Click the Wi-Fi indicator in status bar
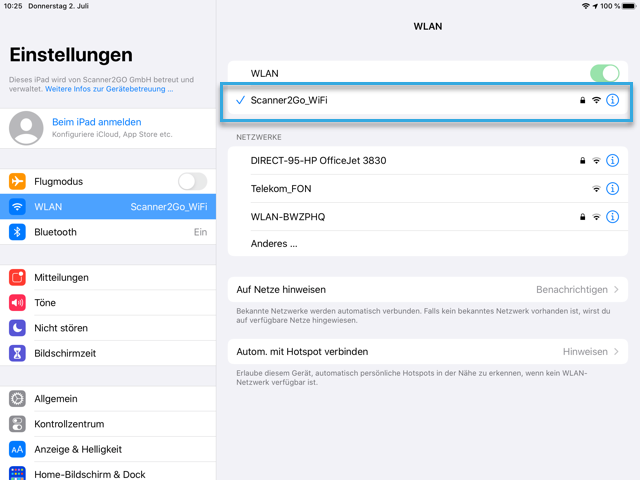The image size is (640, 480). 586,6
